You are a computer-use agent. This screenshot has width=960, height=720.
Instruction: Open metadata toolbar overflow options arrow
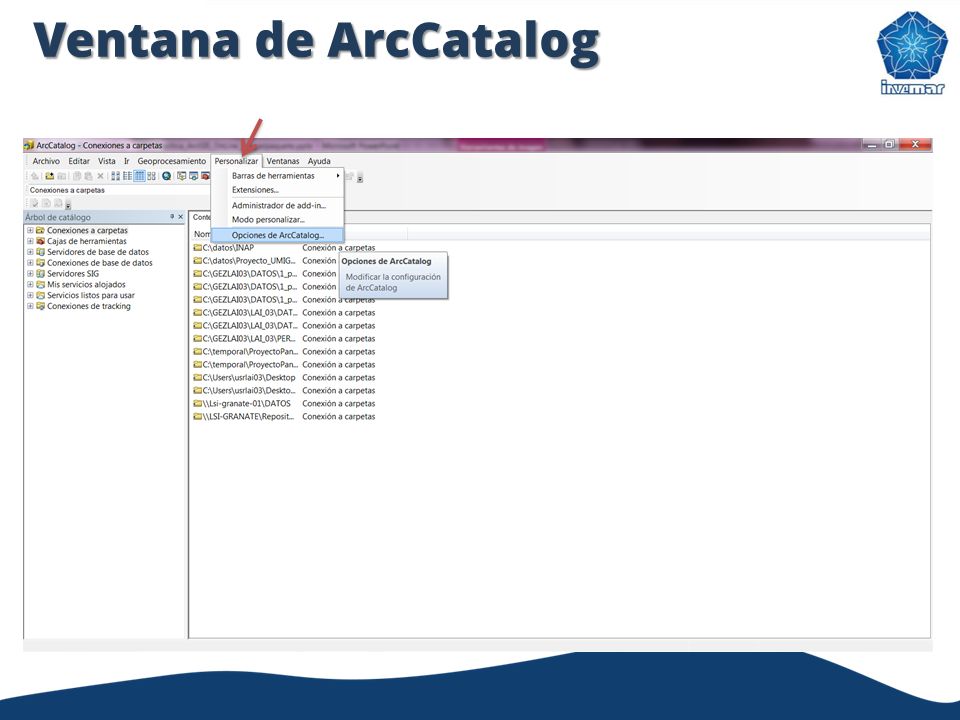tap(68, 205)
